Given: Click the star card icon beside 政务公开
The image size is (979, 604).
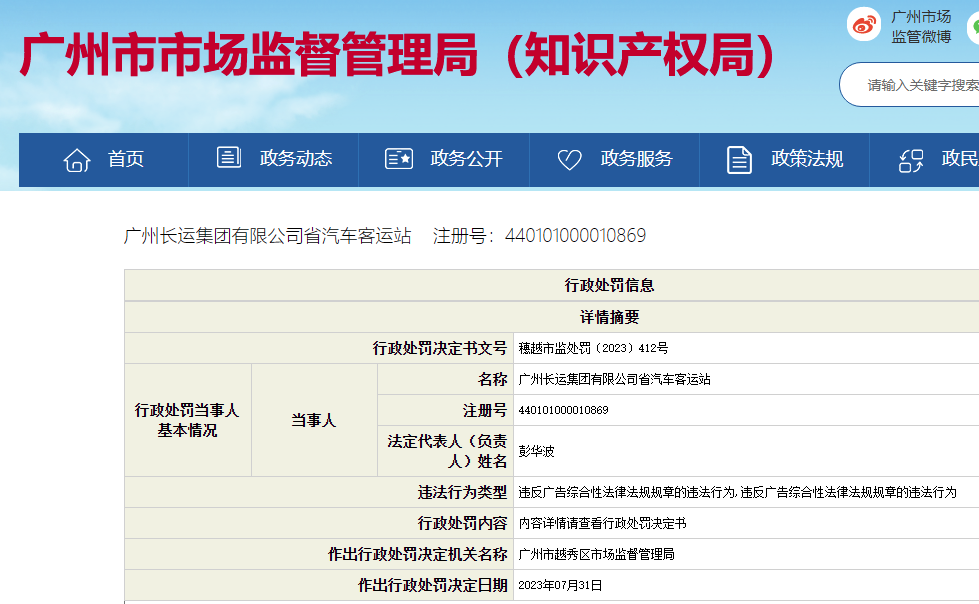Looking at the screenshot, I should [399, 159].
